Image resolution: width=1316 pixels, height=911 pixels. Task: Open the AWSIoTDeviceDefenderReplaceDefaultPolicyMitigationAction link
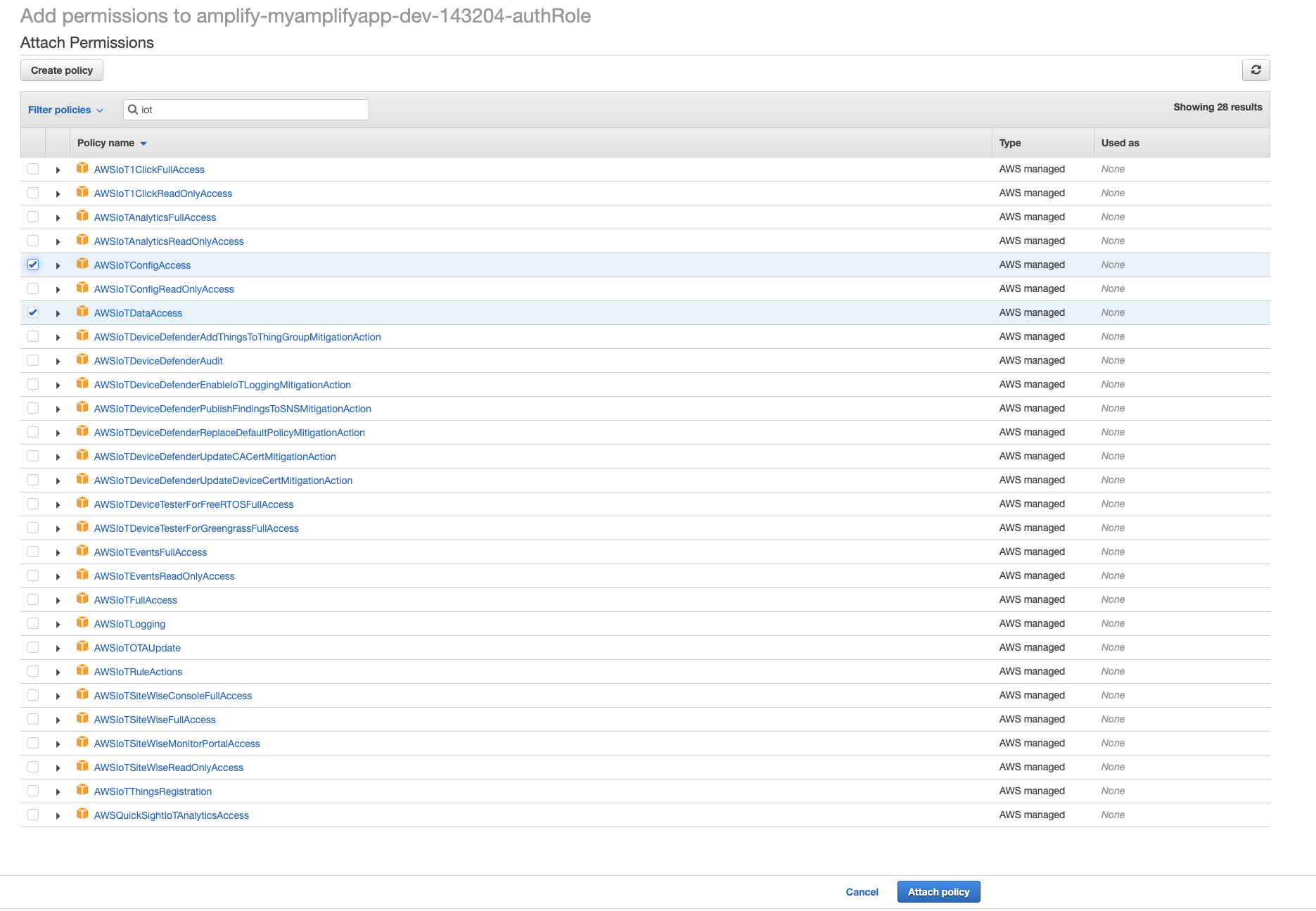pos(229,433)
